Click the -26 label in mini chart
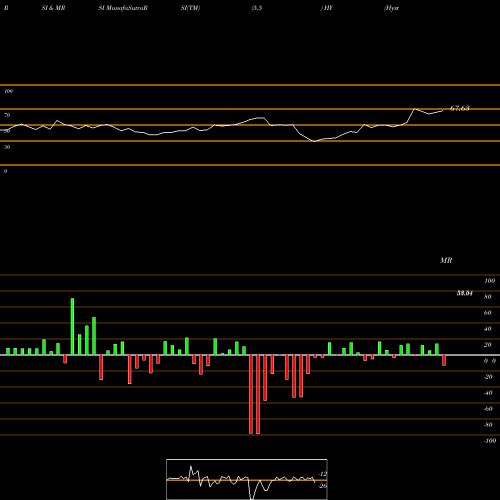The height and width of the screenshot is (500, 500). click(x=322, y=486)
